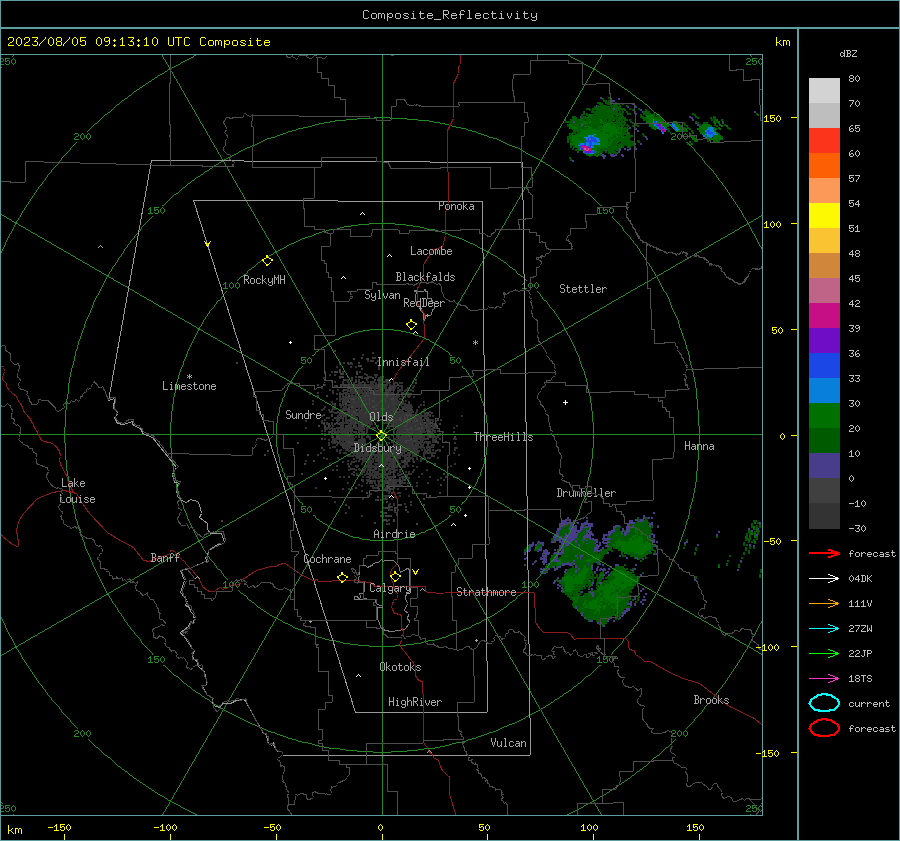Click the yellow diamond marker below RedDeer
Viewport: 900px width, 841px height.
[x=411, y=325]
